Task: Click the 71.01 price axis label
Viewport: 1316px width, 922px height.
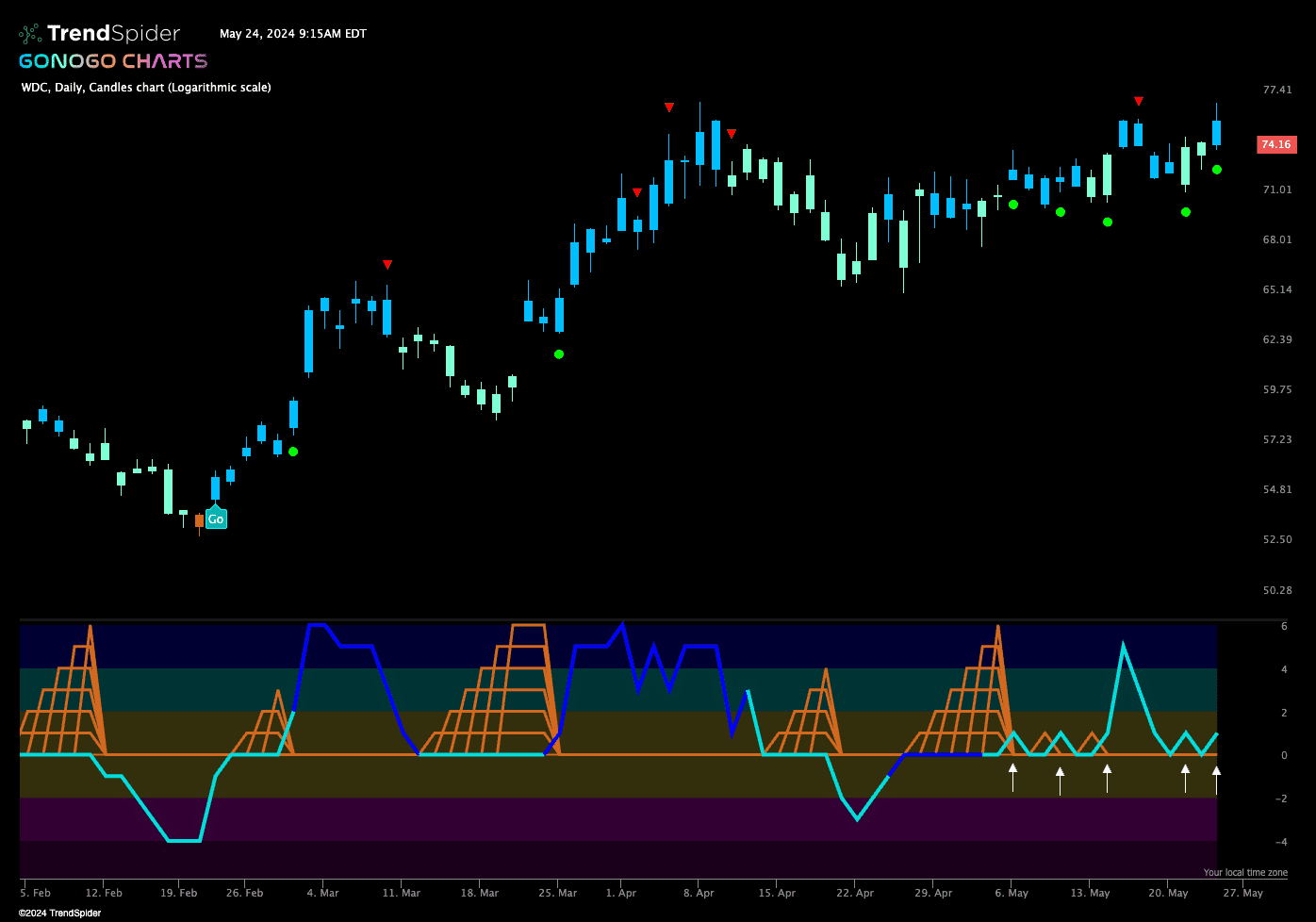Action: click(1277, 189)
